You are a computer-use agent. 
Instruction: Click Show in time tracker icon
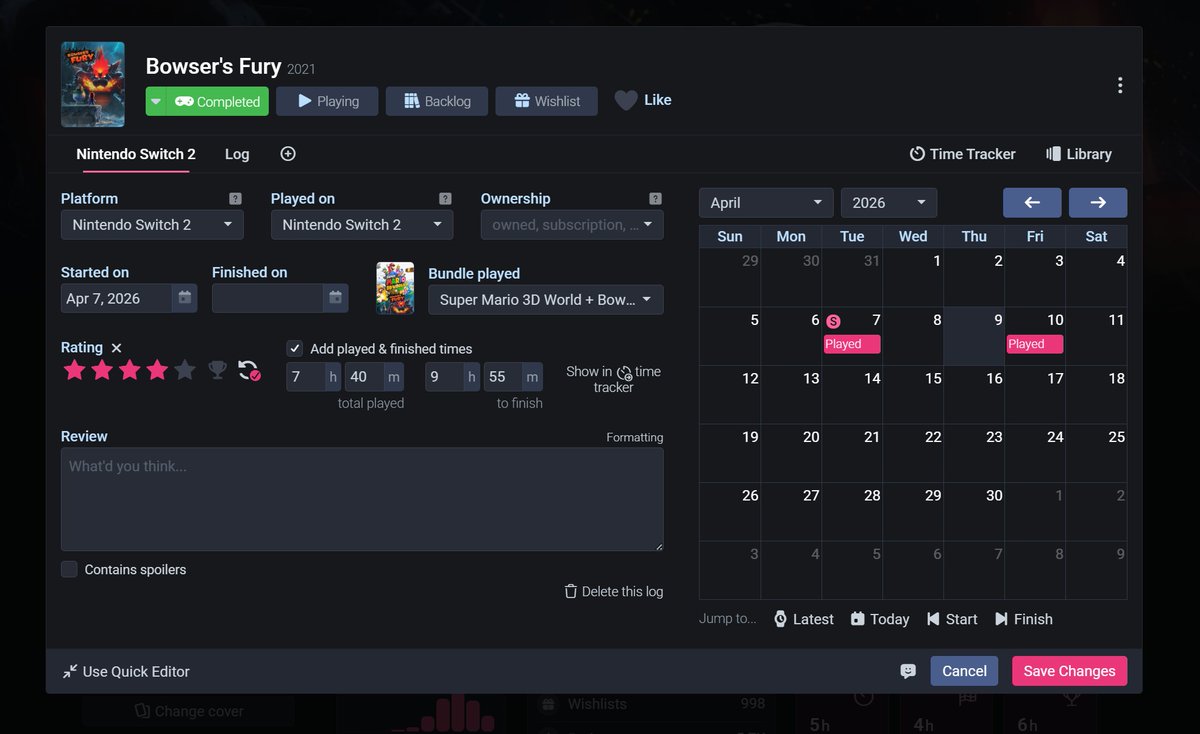tap(624, 372)
